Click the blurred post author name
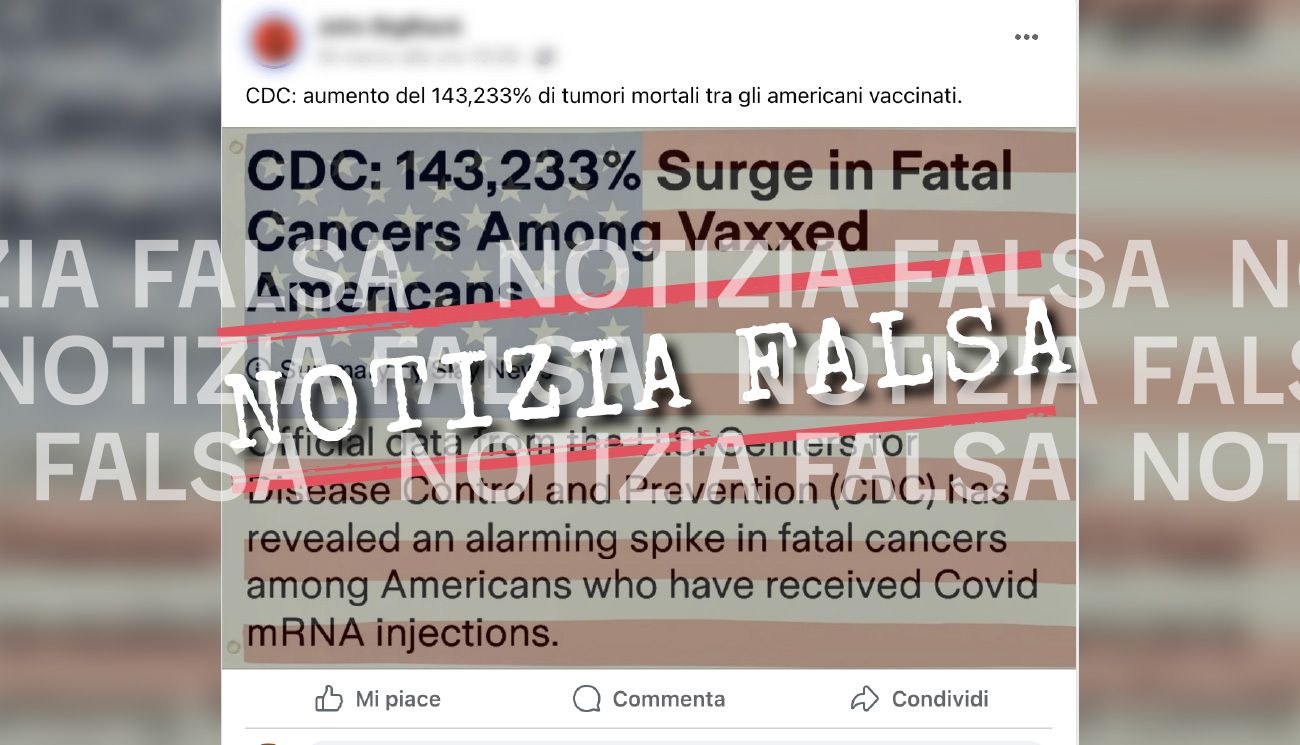 pos(390,27)
